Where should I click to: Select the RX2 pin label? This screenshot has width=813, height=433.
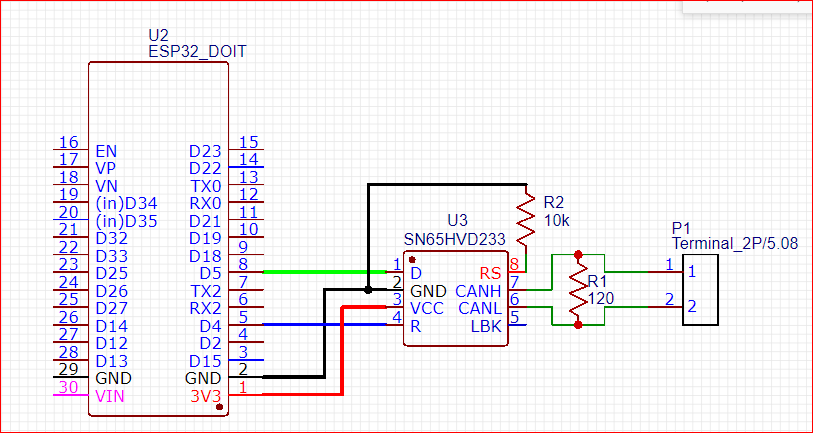[x=205, y=309]
